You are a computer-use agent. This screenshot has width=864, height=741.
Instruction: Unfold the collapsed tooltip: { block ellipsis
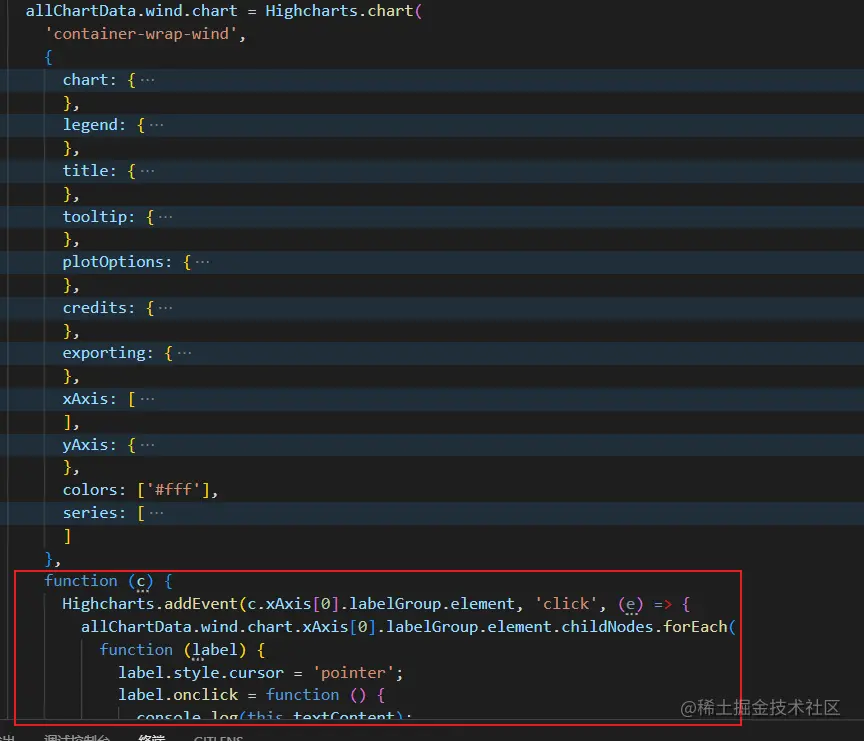165,217
